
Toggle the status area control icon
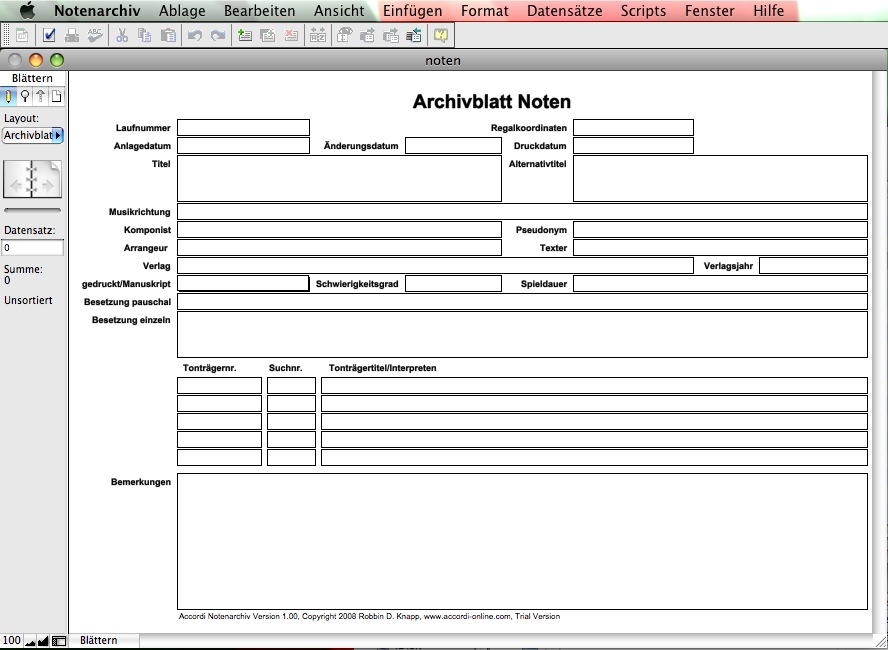click(x=59, y=641)
